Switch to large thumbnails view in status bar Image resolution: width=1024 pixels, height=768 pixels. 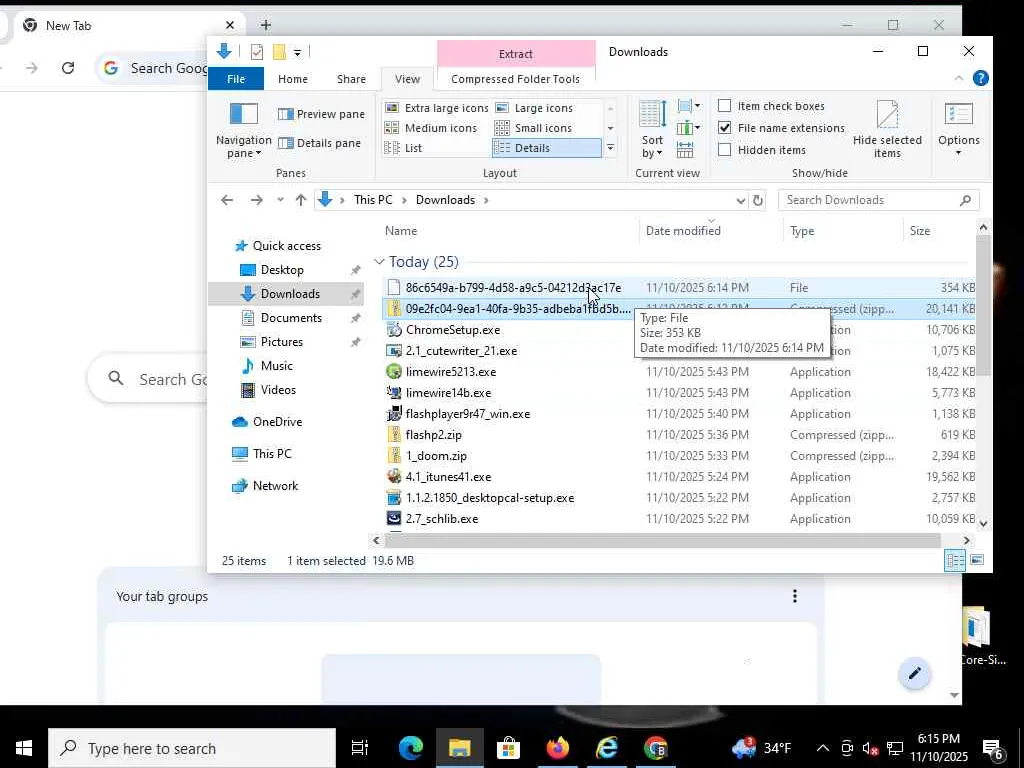point(977,560)
